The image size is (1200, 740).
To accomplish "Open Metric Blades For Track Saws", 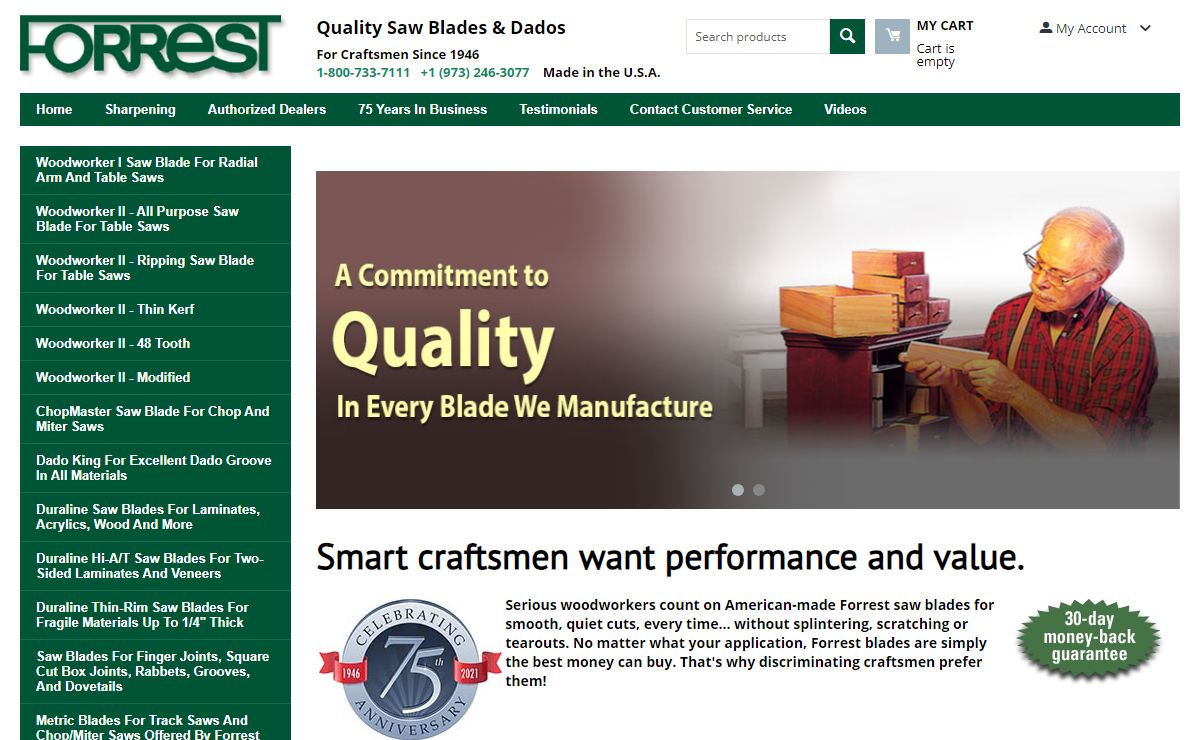I will (155, 724).
